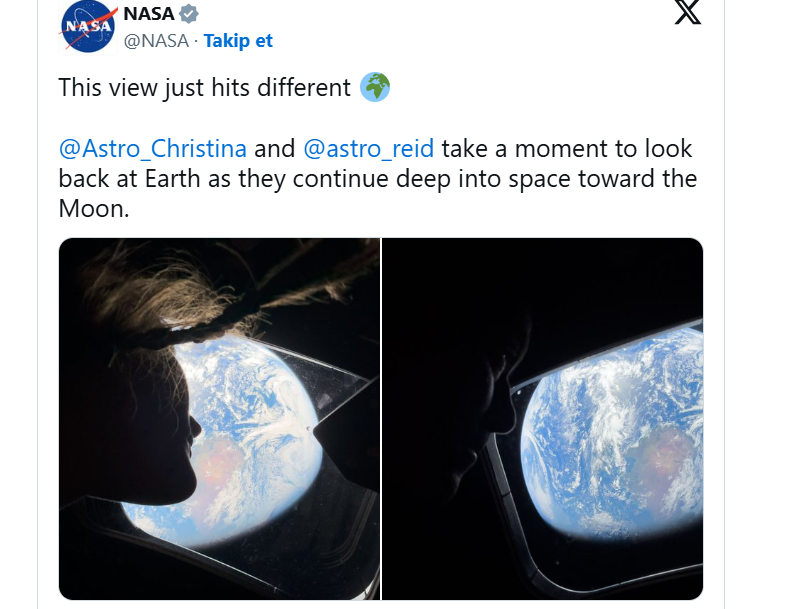Click the phrase 'take a moment to look'
This screenshot has width=812, height=609.
click(x=566, y=149)
